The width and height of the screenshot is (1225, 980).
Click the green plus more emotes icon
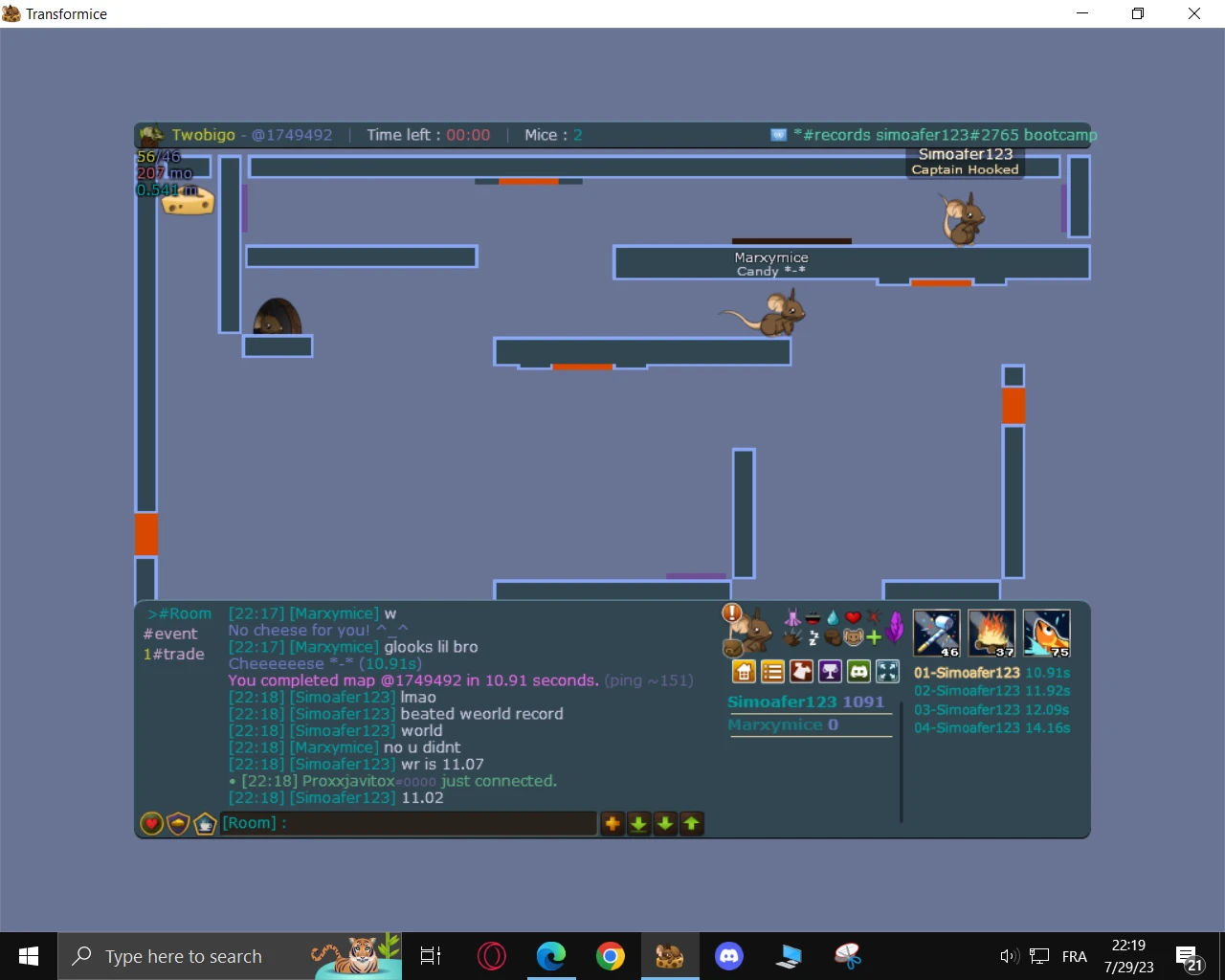(873, 637)
